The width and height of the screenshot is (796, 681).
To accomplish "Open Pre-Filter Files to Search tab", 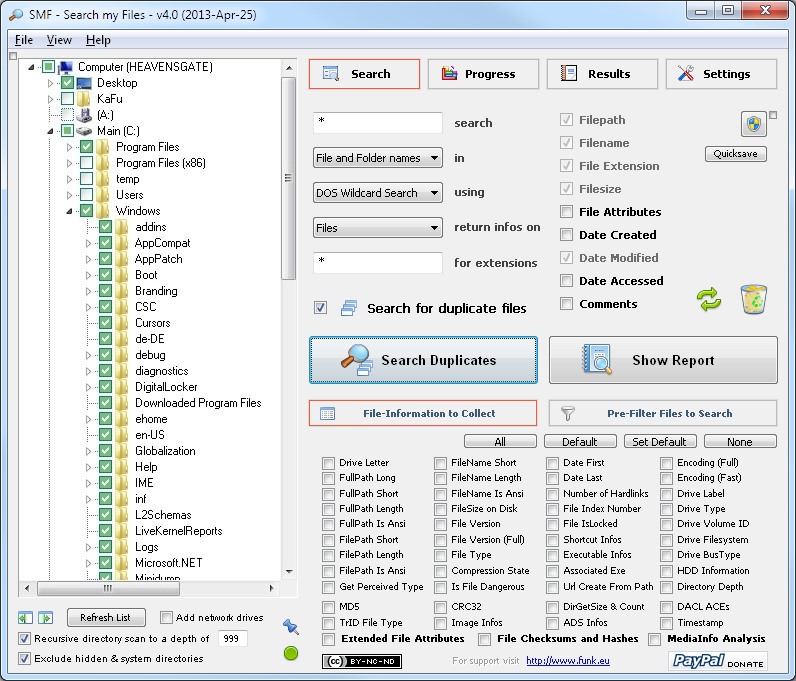I will point(663,413).
